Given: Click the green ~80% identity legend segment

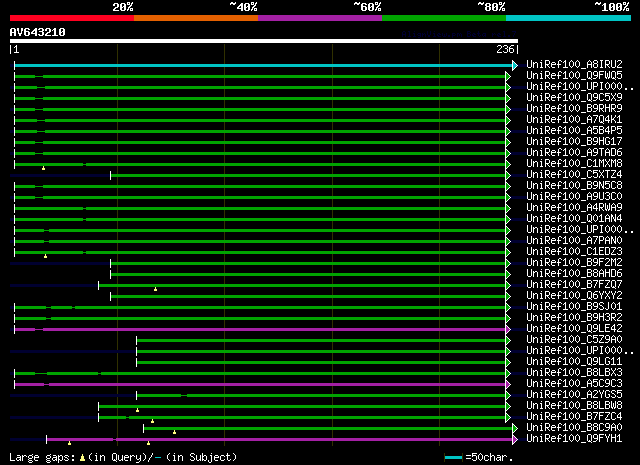Looking at the screenshot, I should coord(444,18).
